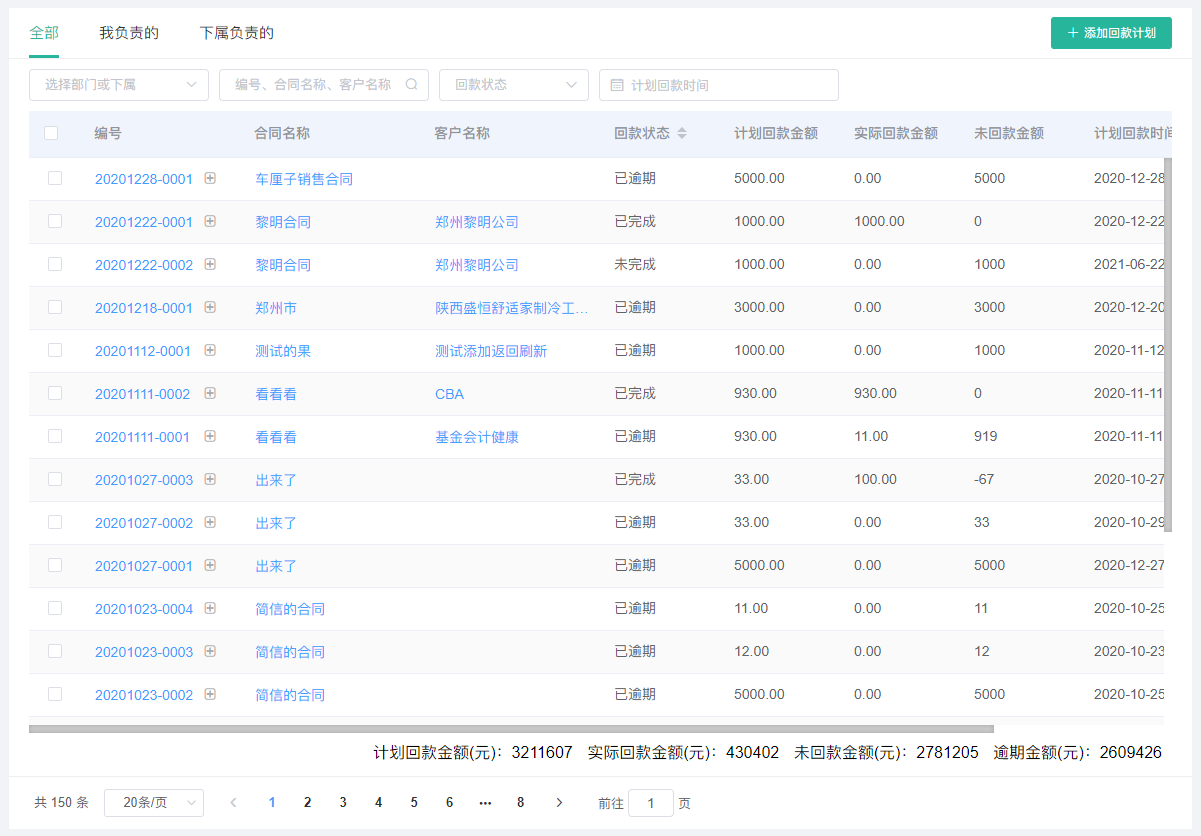Toggle the select-all checkbox in the table header
This screenshot has width=1201, height=836.
pyautogui.click(x=51, y=133)
